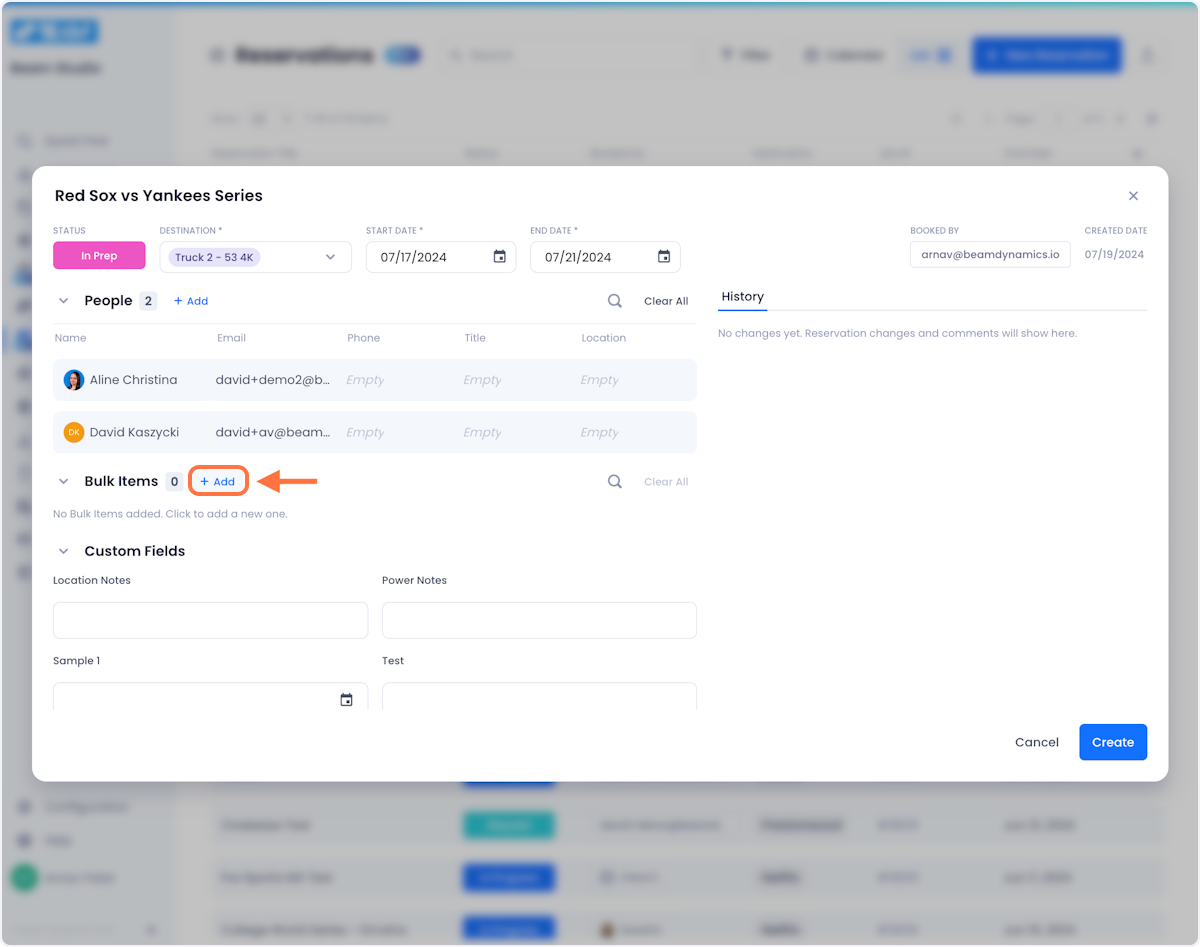Viewport: 1200px width, 947px height.
Task: Select the Truck 2 - 53 4K tag
Action: pyautogui.click(x=214, y=257)
